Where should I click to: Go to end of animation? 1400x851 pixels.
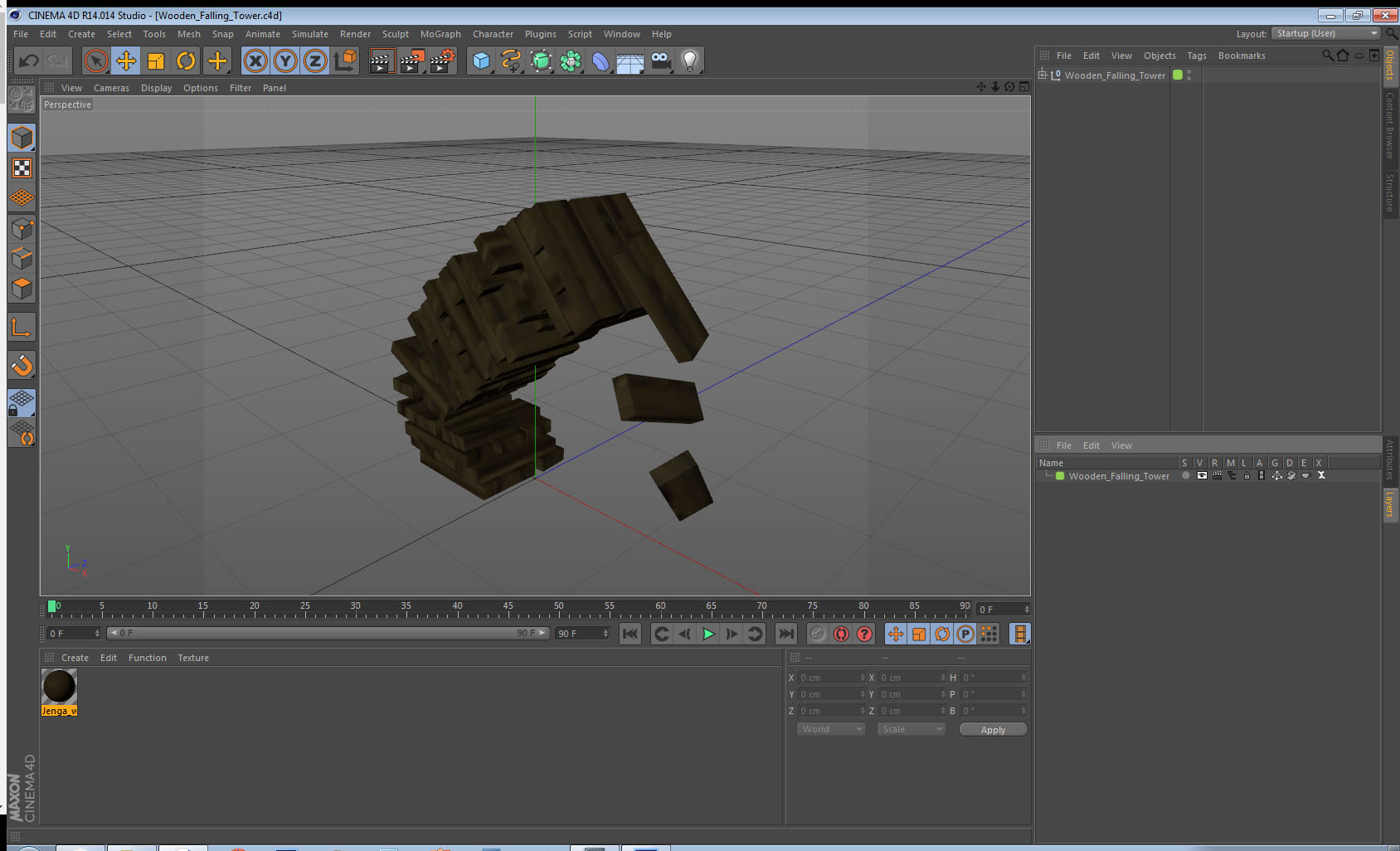[x=785, y=634]
